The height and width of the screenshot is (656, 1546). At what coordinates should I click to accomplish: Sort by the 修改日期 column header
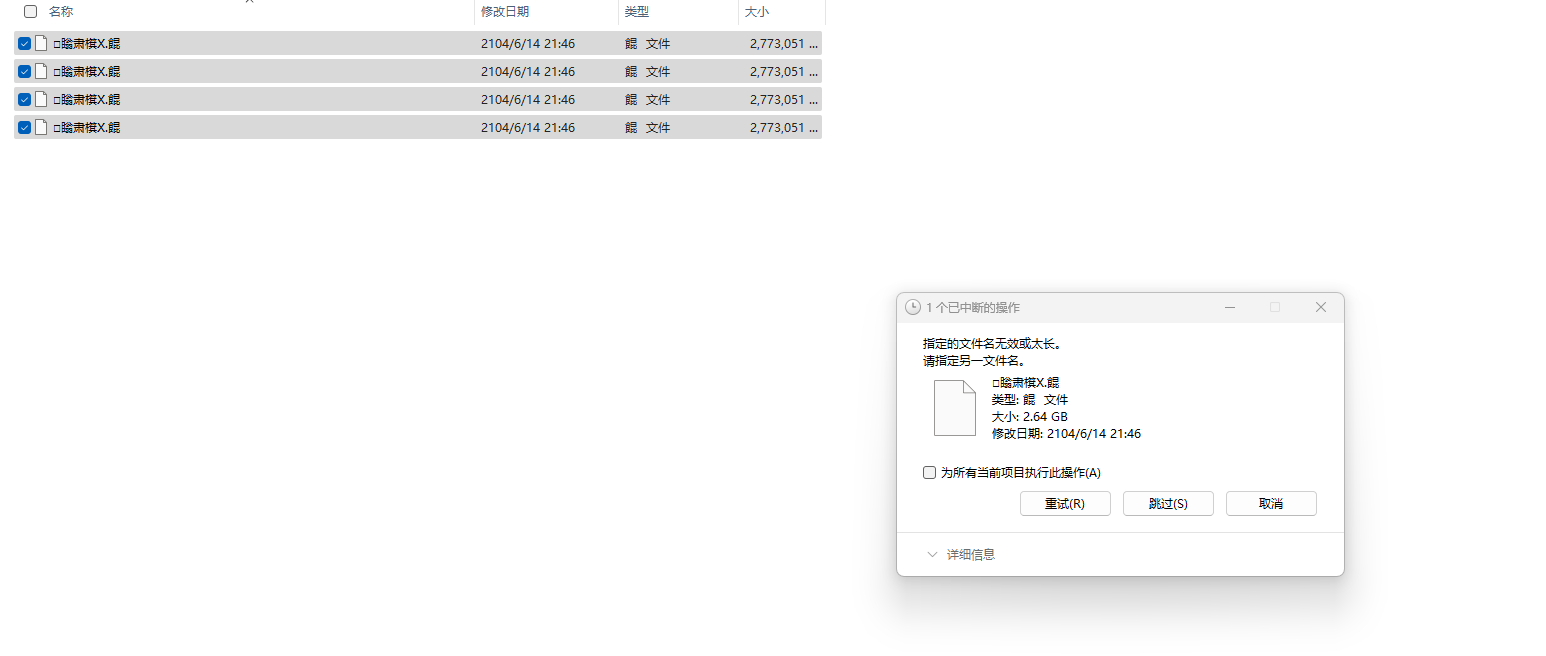(x=505, y=12)
